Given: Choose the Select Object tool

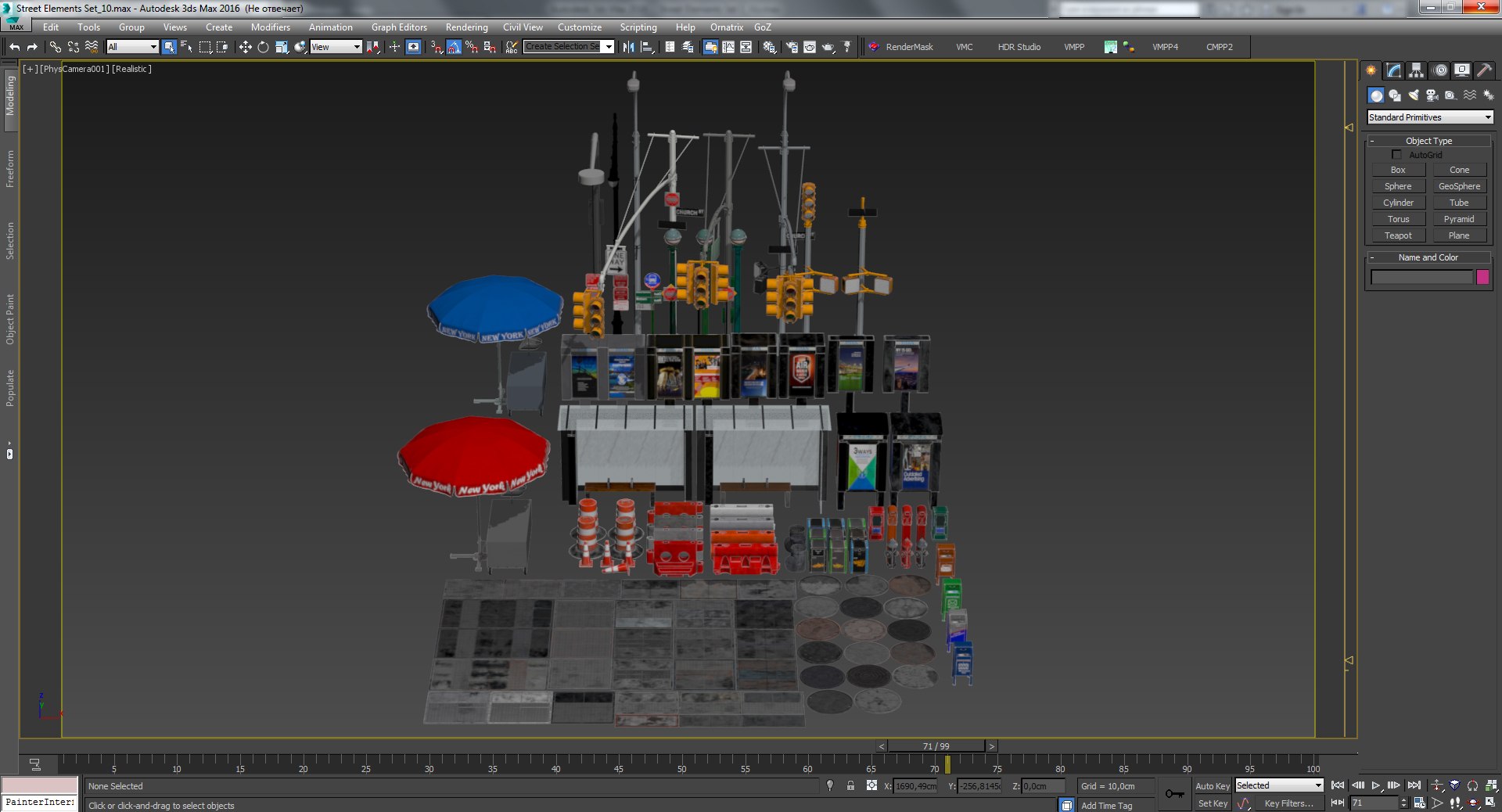Looking at the screenshot, I should [x=169, y=47].
